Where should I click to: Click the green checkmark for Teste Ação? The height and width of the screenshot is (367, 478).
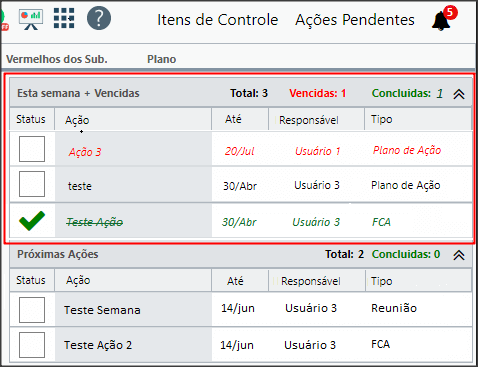click(x=32, y=220)
